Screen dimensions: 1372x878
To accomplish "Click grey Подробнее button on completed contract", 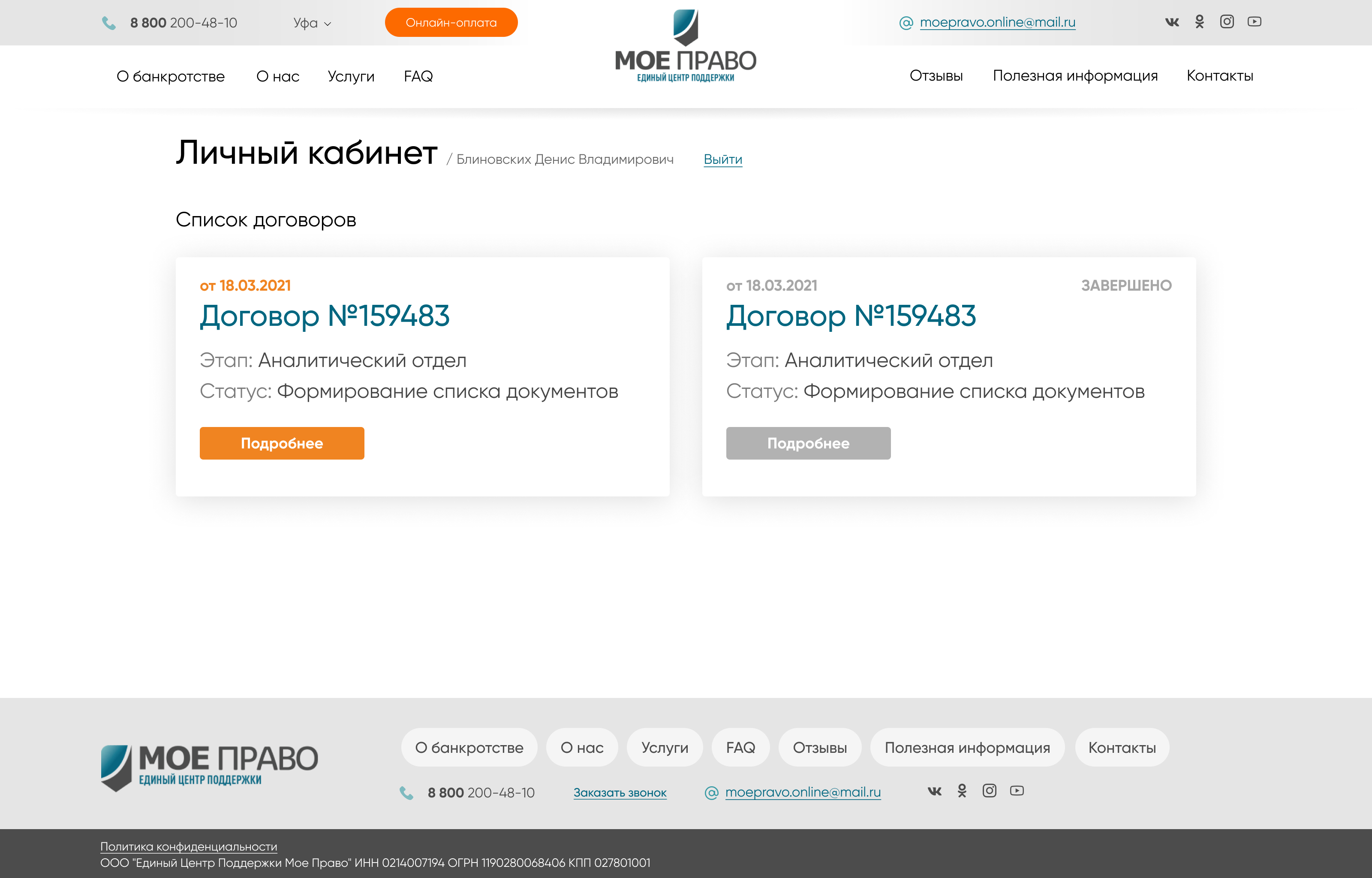I will tap(808, 443).
